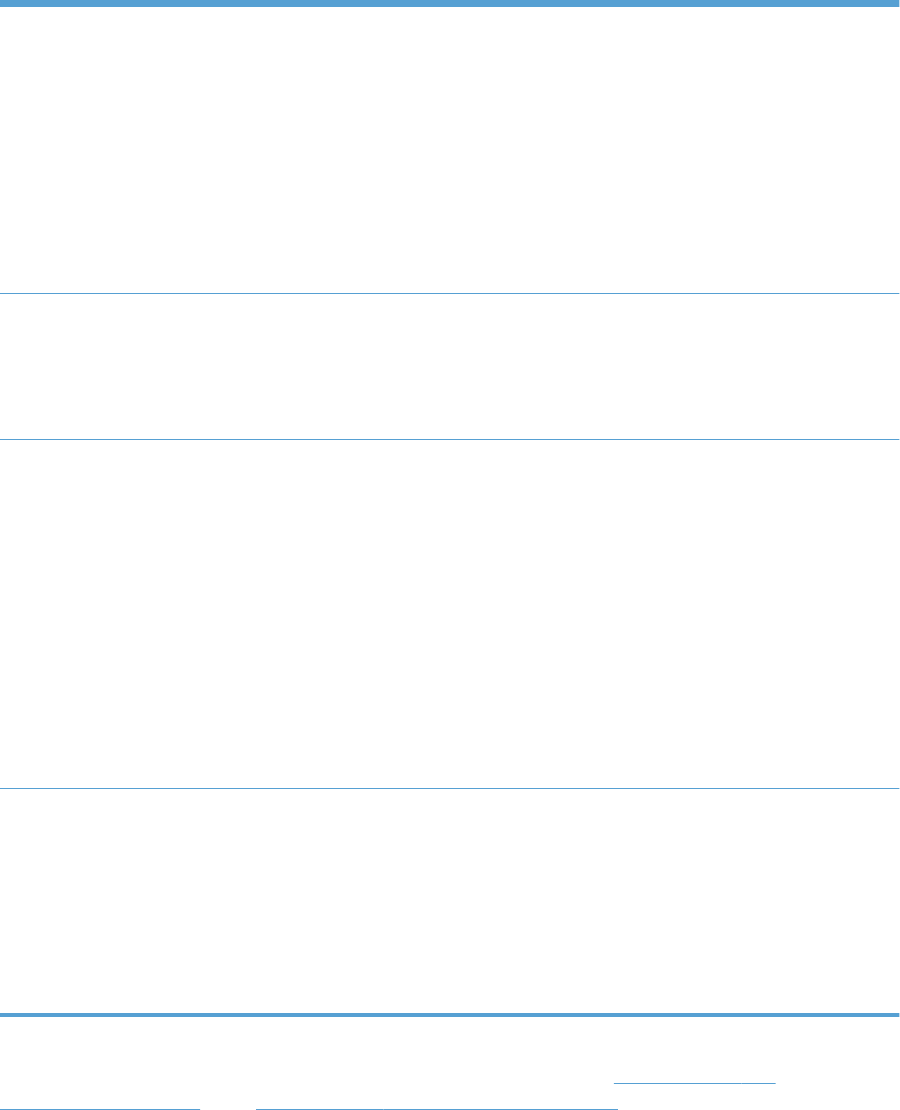Click the second thin blue divider line
Screen dimensions: 900x1110
coord(450,440)
